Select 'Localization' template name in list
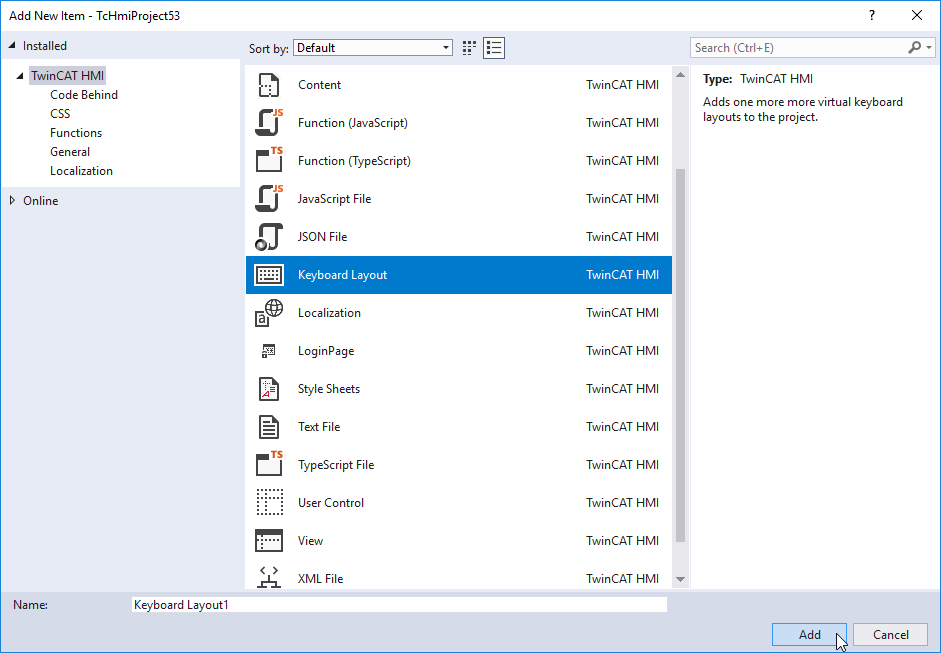The width and height of the screenshot is (941, 653). [329, 313]
